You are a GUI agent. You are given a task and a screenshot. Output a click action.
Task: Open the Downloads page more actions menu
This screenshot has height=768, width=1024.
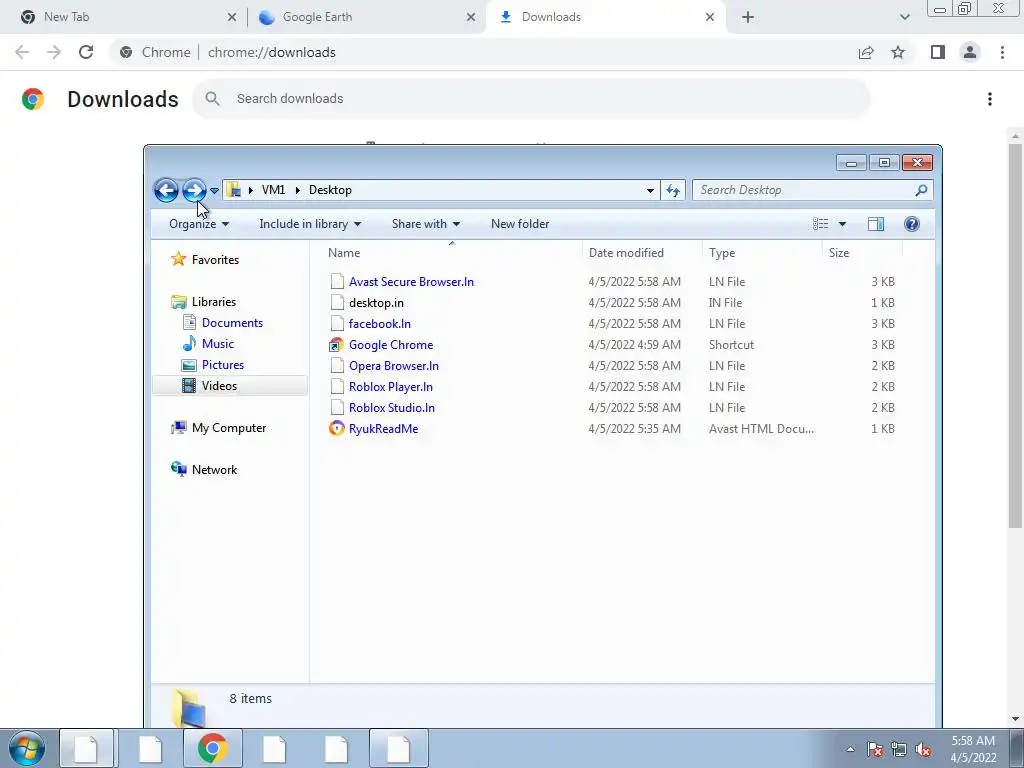click(990, 99)
